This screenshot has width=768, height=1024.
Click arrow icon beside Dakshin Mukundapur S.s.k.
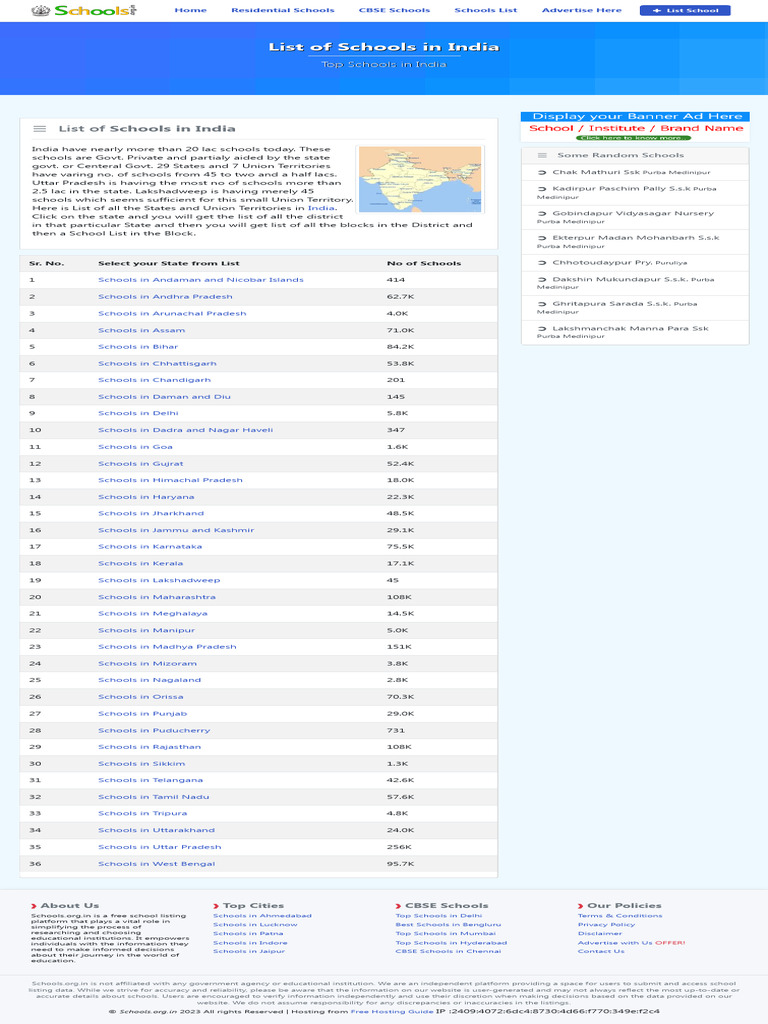click(x=542, y=280)
